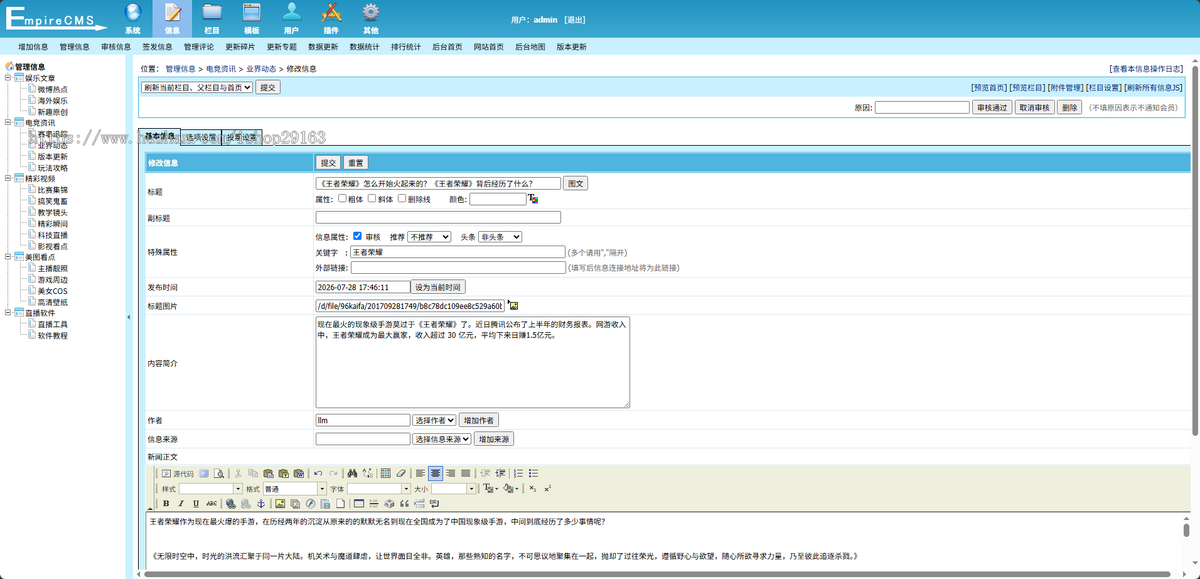Click the Remove Format eraser icon
The image size is (1200, 579).
[400, 473]
